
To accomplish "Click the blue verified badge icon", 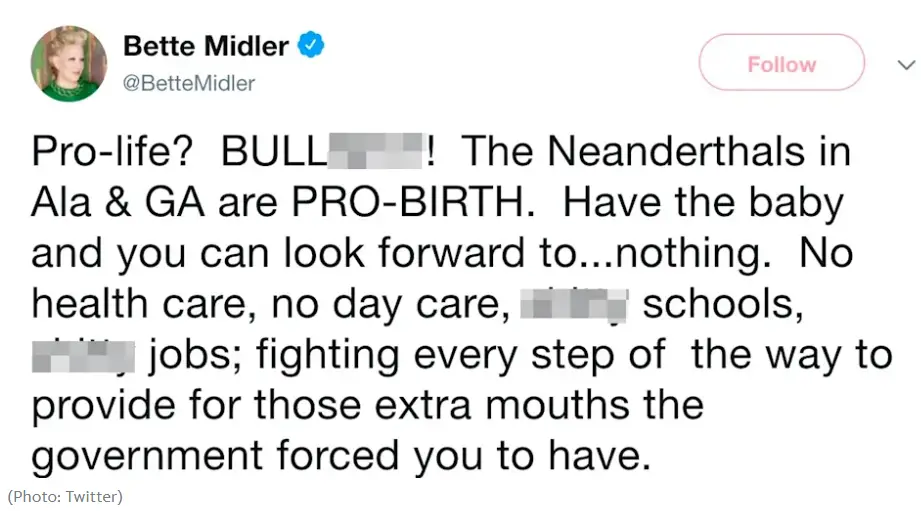I will pyautogui.click(x=311, y=45).
